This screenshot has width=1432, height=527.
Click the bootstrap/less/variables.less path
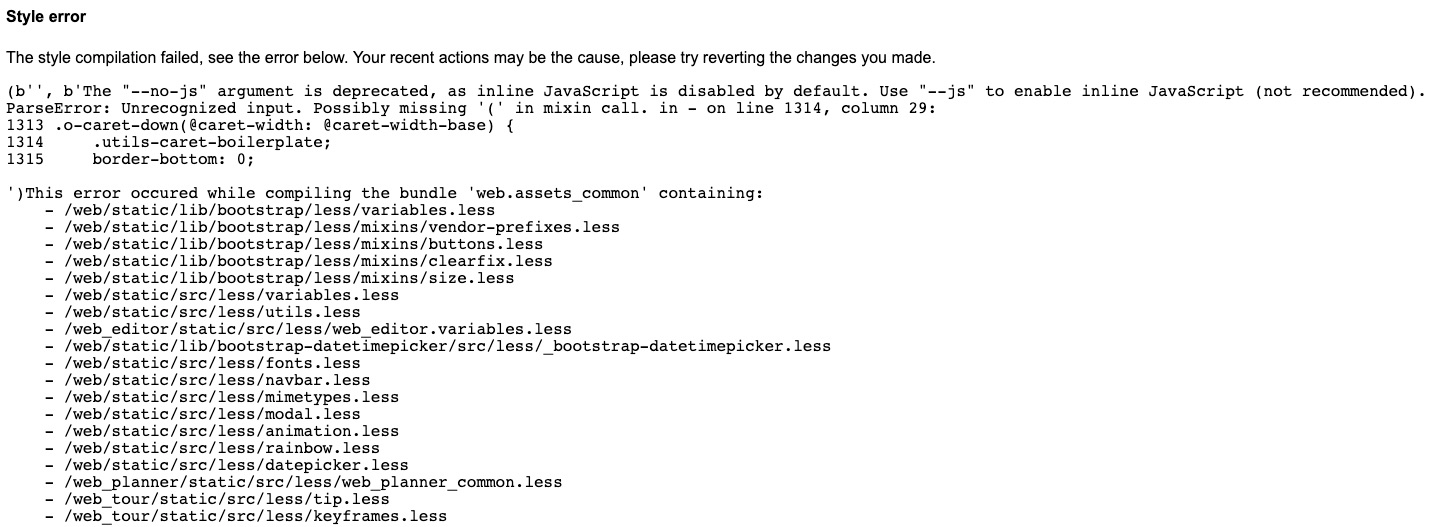click(x=279, y=210)
